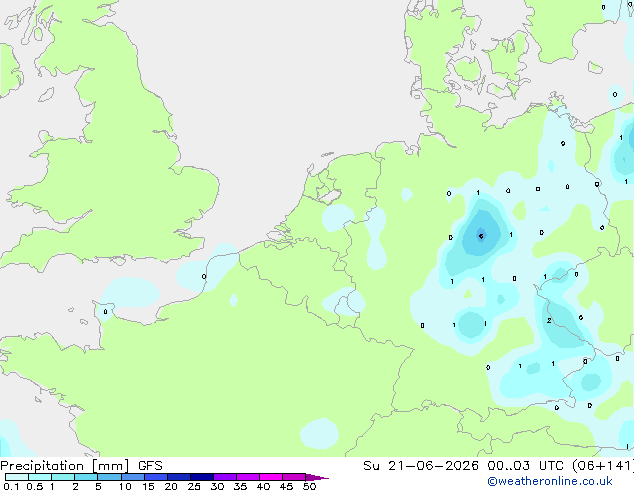The height and width of the screenshot is (490, 634).
Task: Click the 'GFS' model label
Action: (x=150, y=466)
